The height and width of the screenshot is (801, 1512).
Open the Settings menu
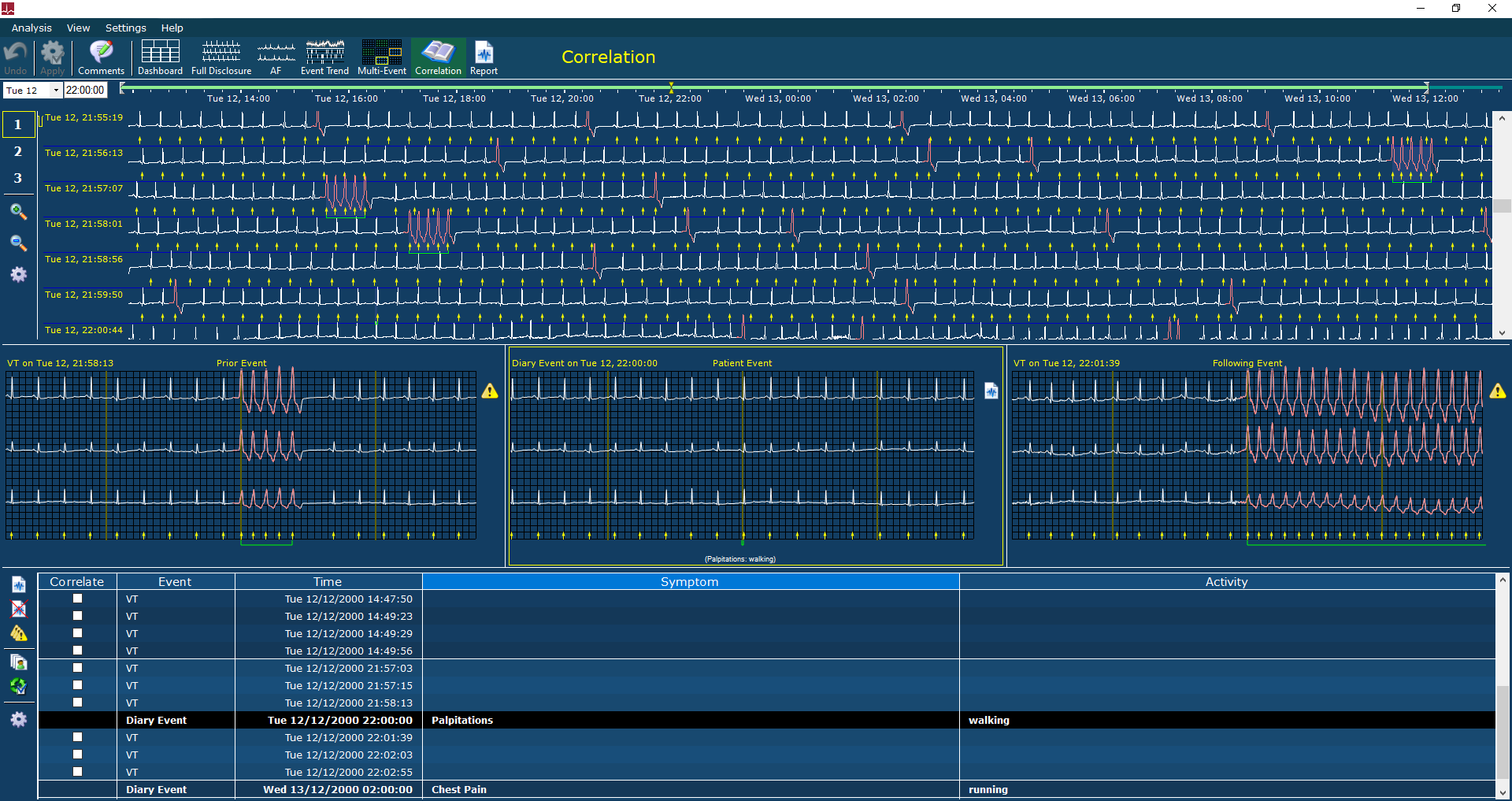(126, 28)
